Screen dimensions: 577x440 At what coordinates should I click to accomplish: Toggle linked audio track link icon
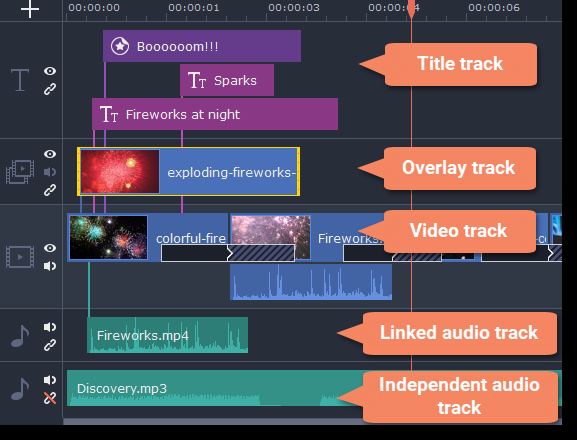point(50,345)
